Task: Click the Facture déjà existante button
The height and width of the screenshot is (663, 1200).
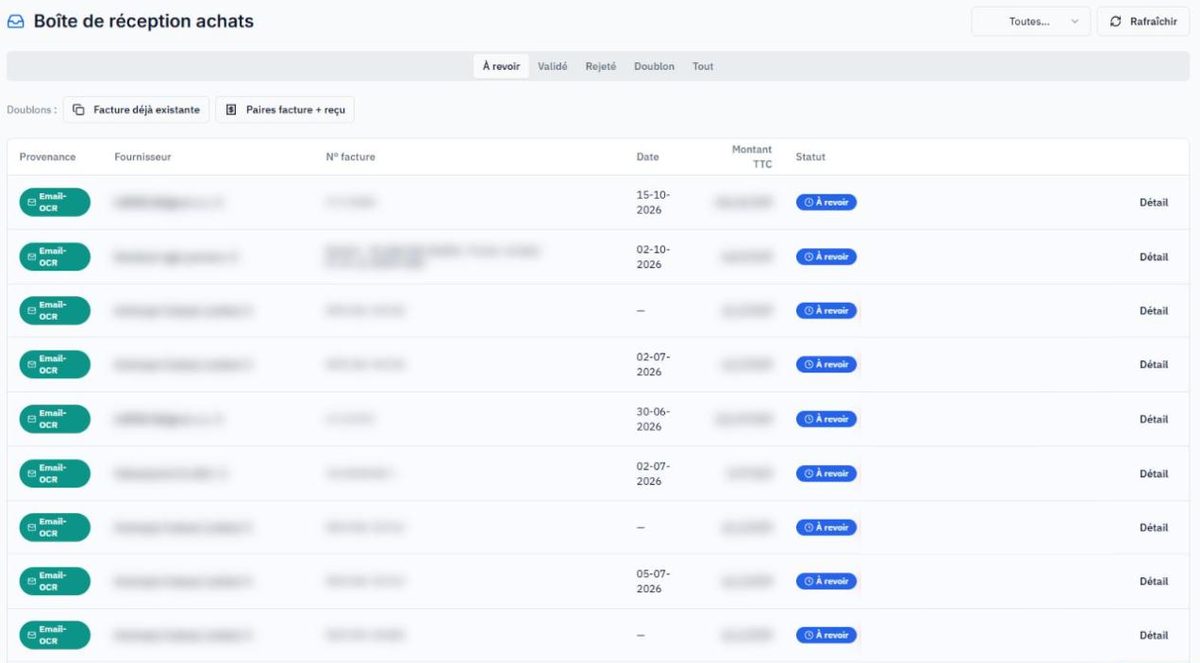Action: (x=136, y=110)
